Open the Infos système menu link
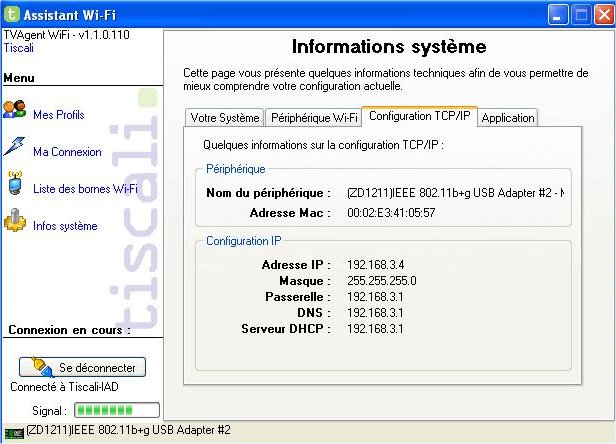Viewport: 616px width, 444px height. [x=65, y=226]
